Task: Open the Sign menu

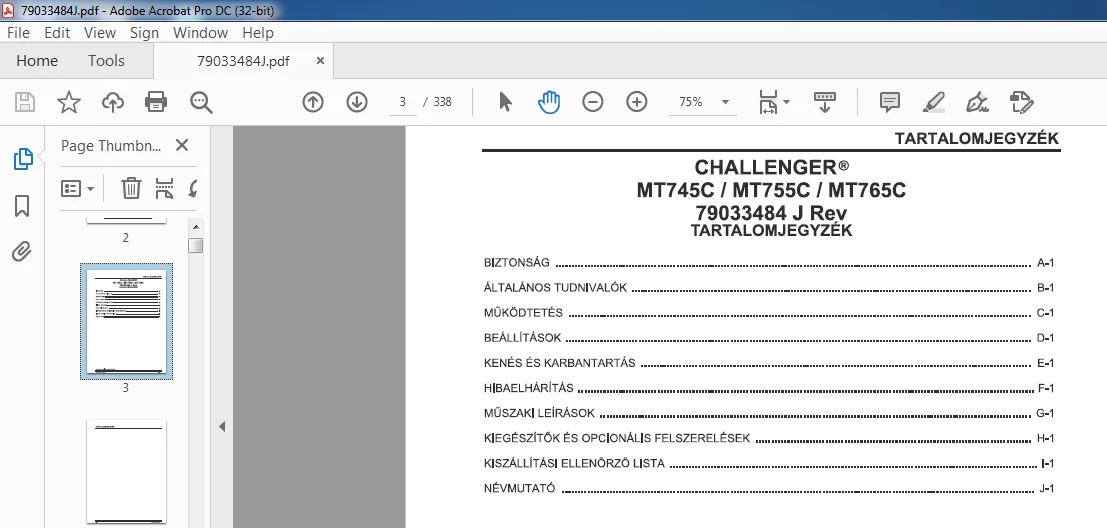Action: [x=144, y=33]
